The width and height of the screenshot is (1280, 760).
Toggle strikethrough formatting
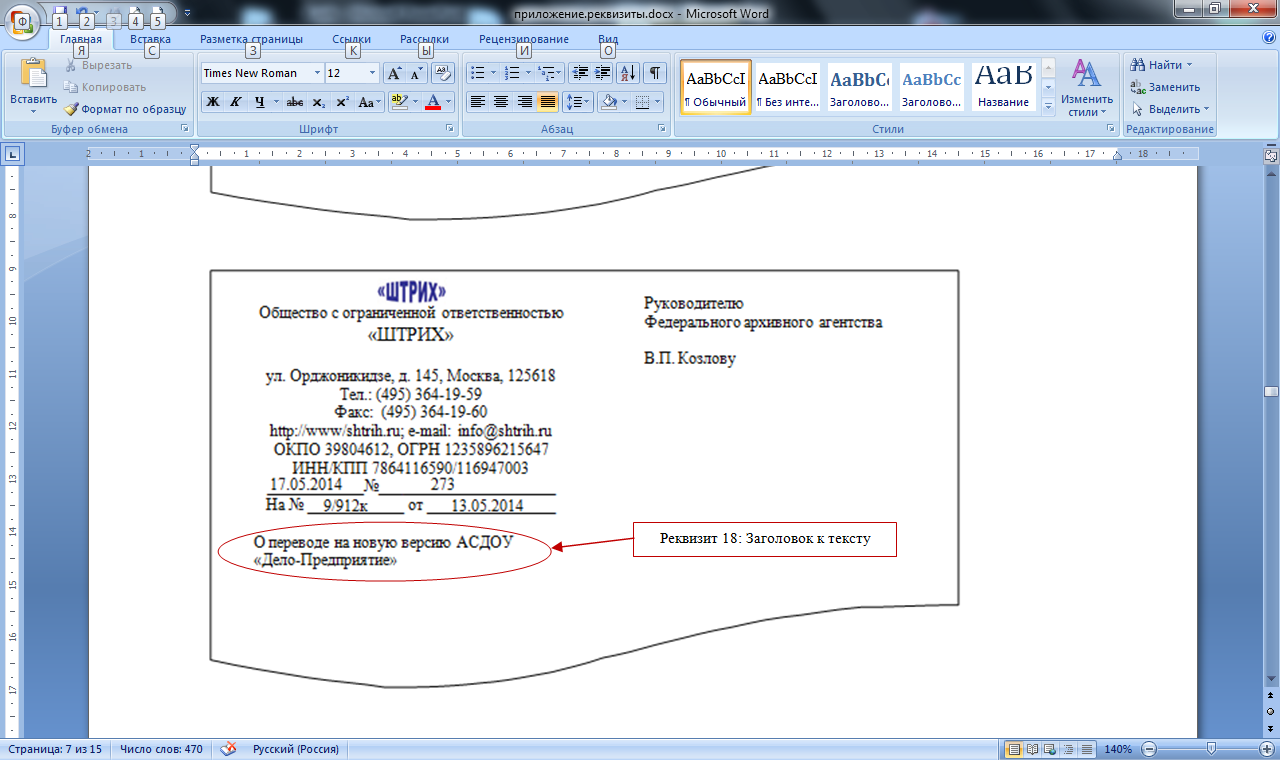pos(295,102)
